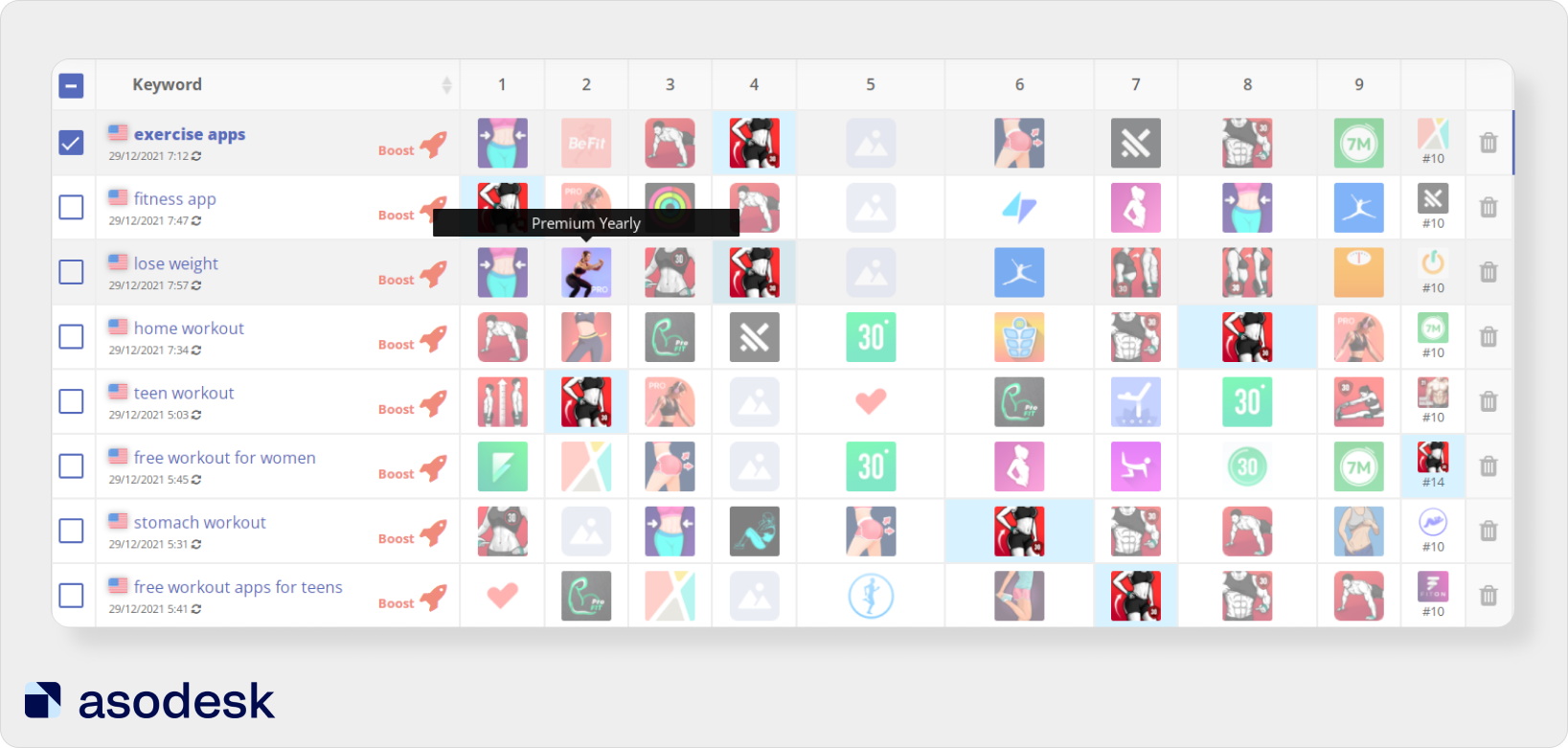
Task: Toggle the select-all checkbox in header
Action: (71, 85)
